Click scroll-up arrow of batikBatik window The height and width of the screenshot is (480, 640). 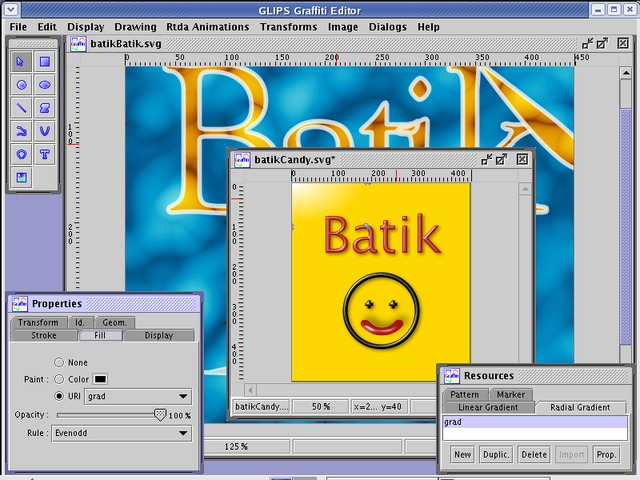pyautogui.click(x=626, y=73)
